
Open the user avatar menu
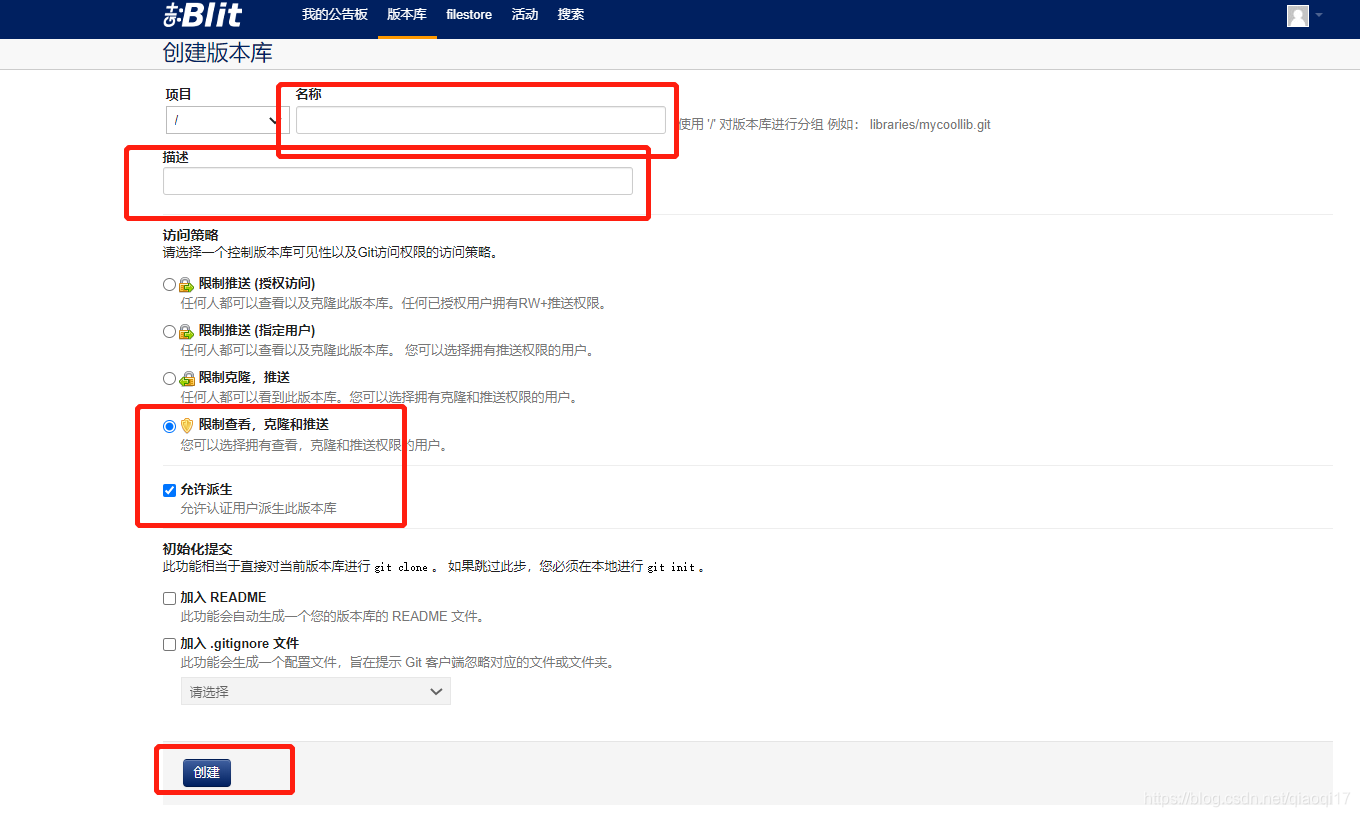pos(1297,15)
